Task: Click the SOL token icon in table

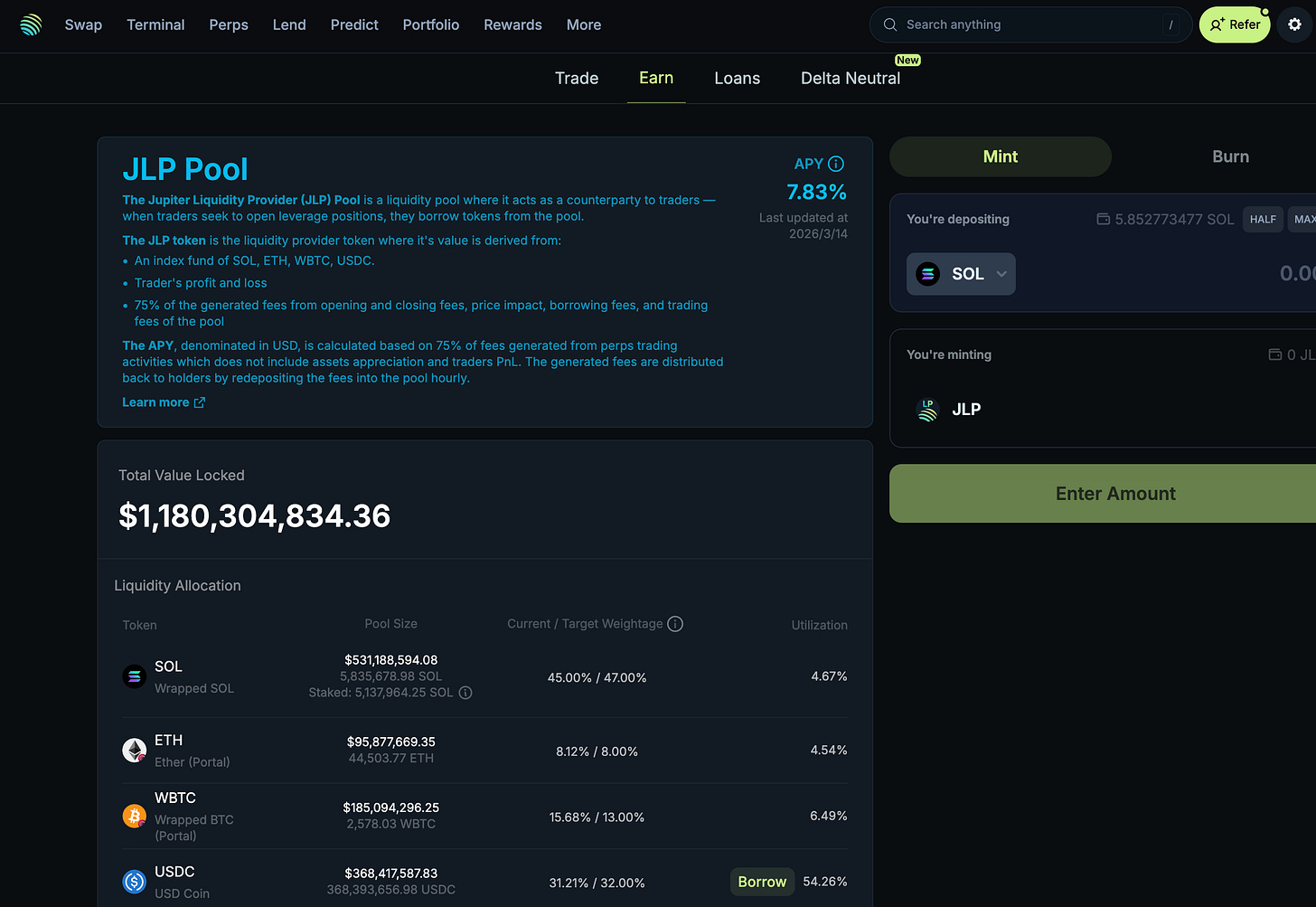Action: click(135, 676)
